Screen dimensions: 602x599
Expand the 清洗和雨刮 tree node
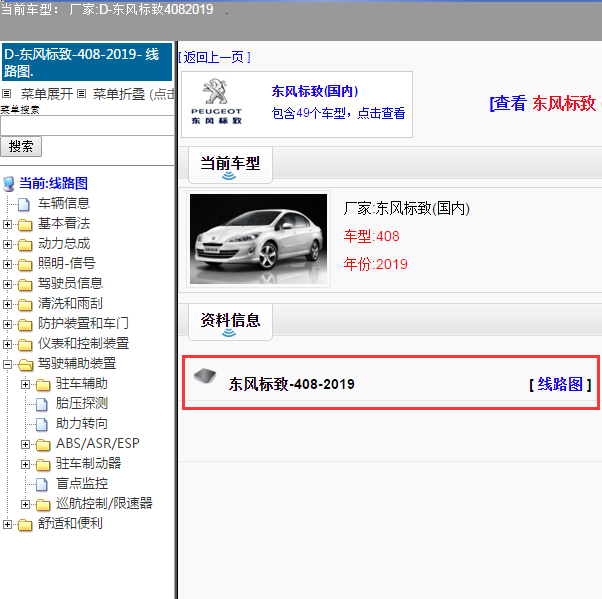[7, 304]
